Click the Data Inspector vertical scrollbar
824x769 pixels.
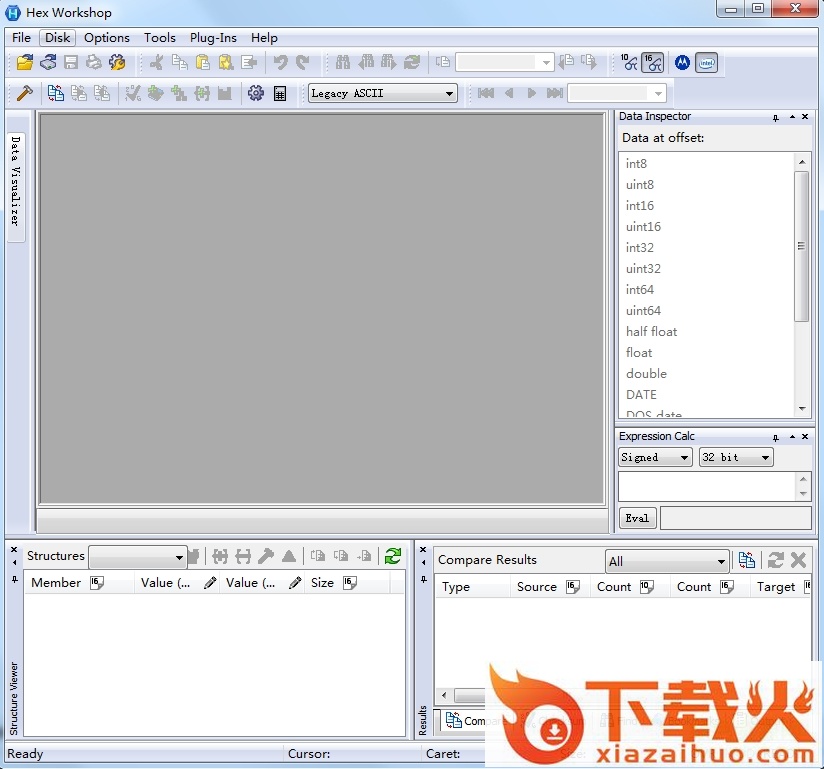click(801, 246)
